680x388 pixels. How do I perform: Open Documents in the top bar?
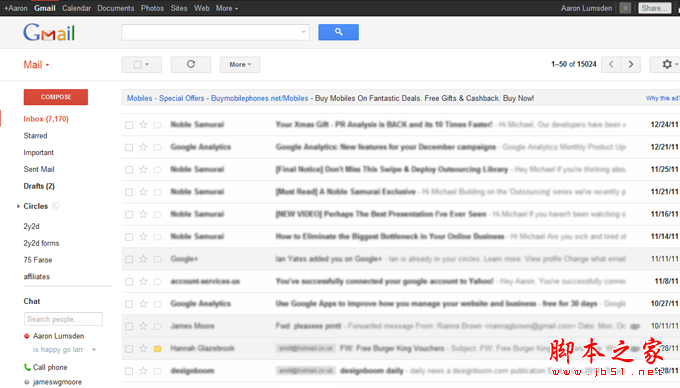[116, 8]
